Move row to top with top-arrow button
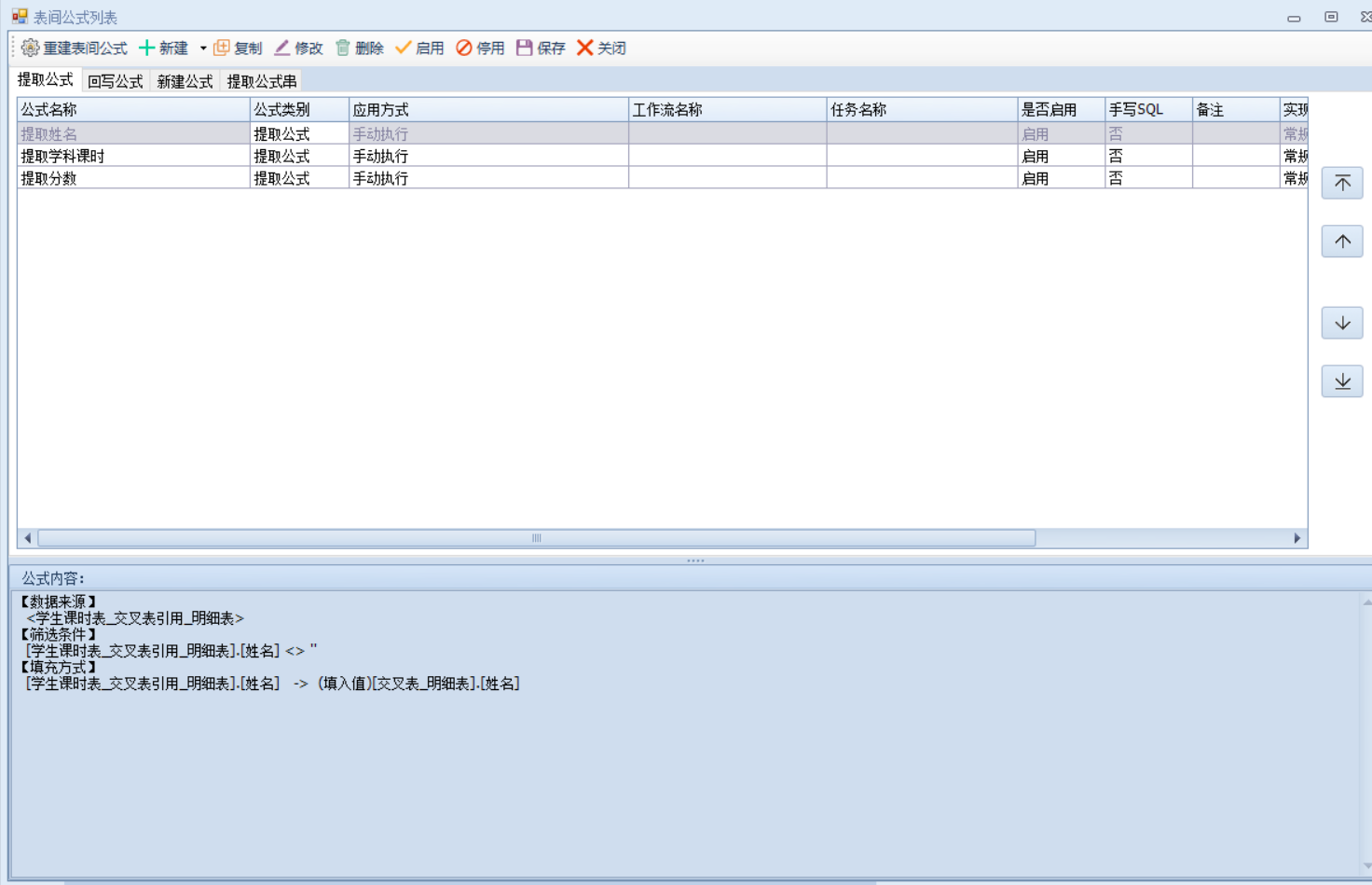 pos(1342,183)
